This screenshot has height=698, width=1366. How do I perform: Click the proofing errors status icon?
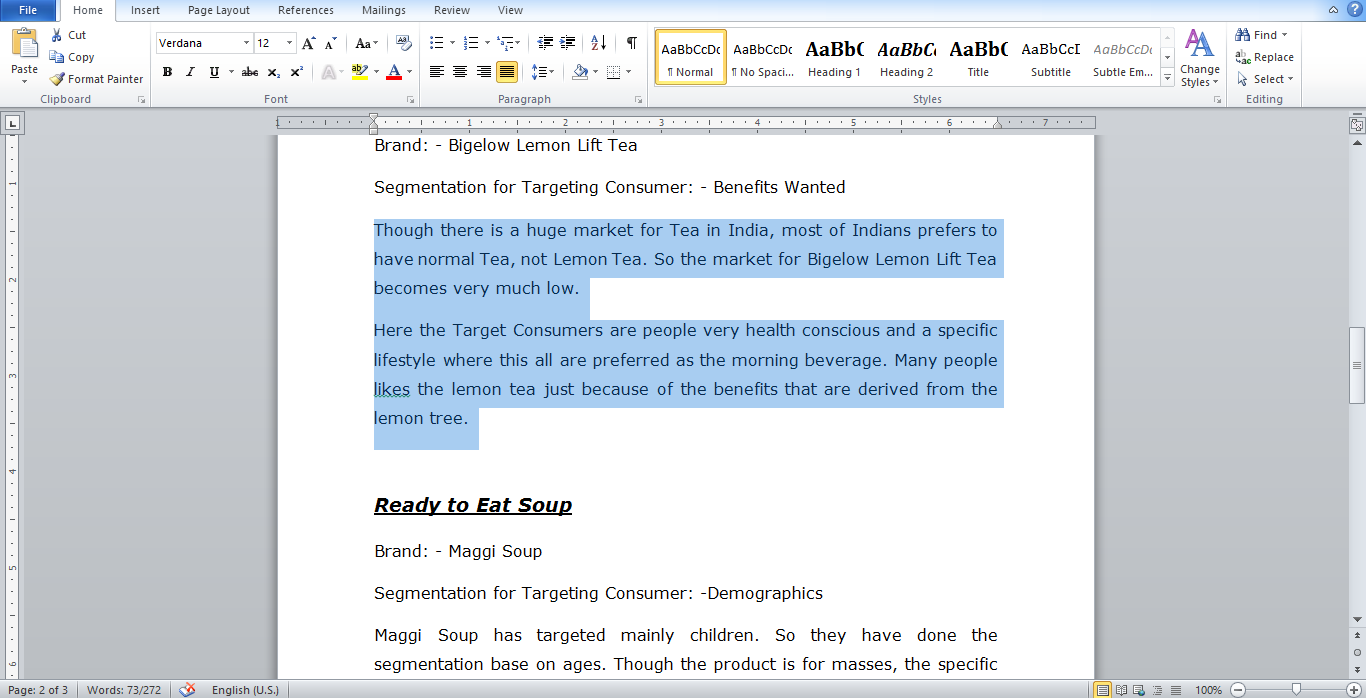(187, 689)
